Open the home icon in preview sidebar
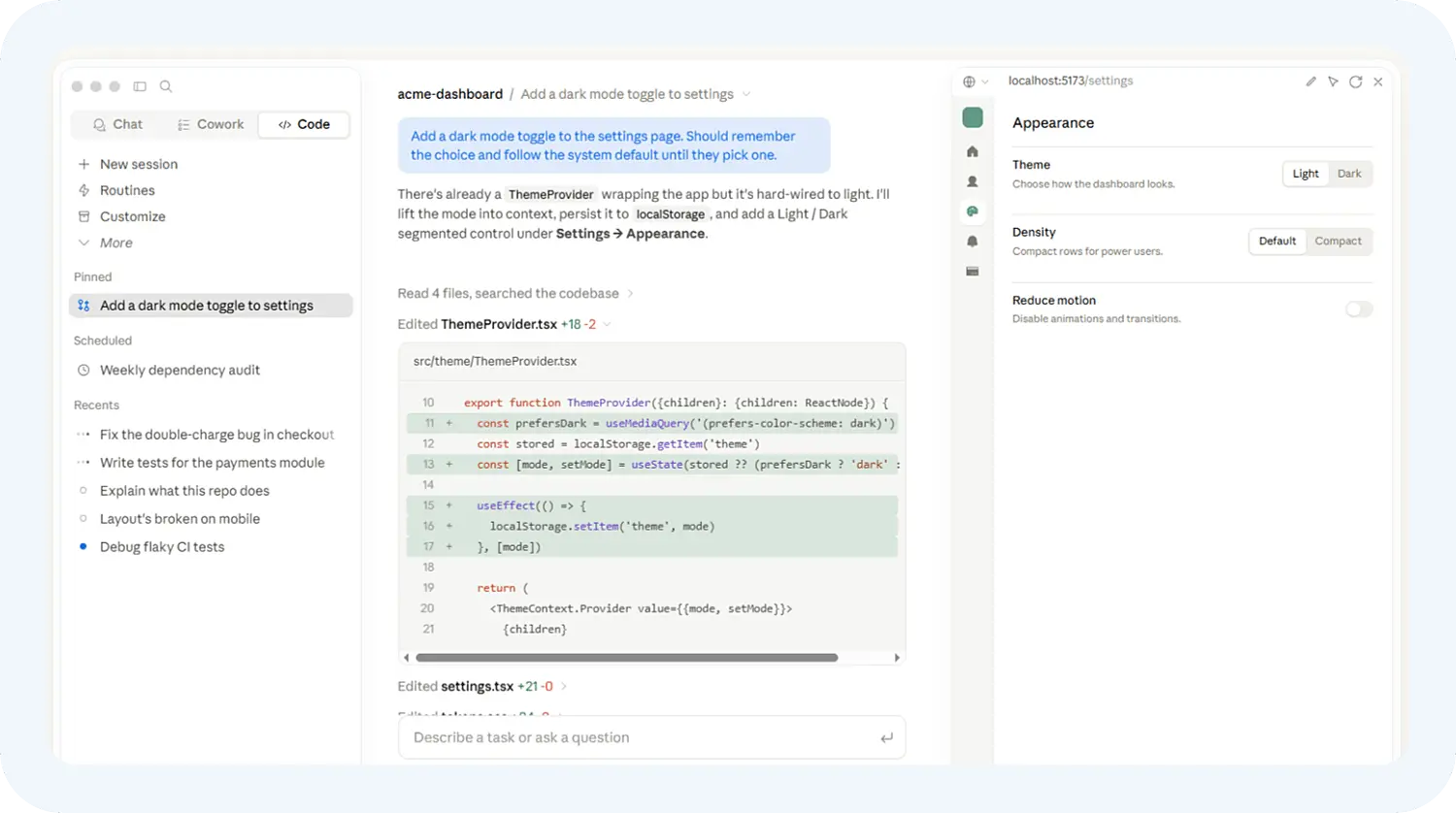1456x813 pixels. point(973,151)
